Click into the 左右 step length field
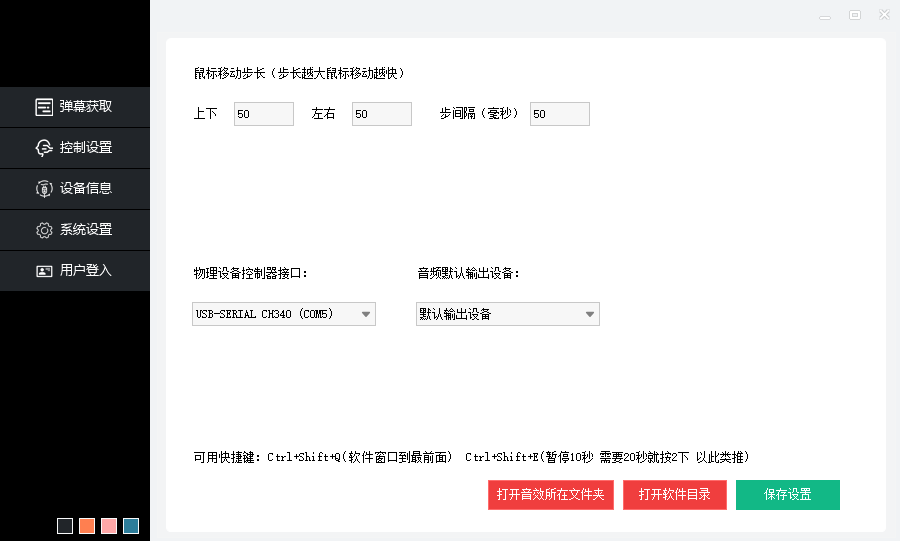Viewport: 900px width, 541px height. (381, 114)
